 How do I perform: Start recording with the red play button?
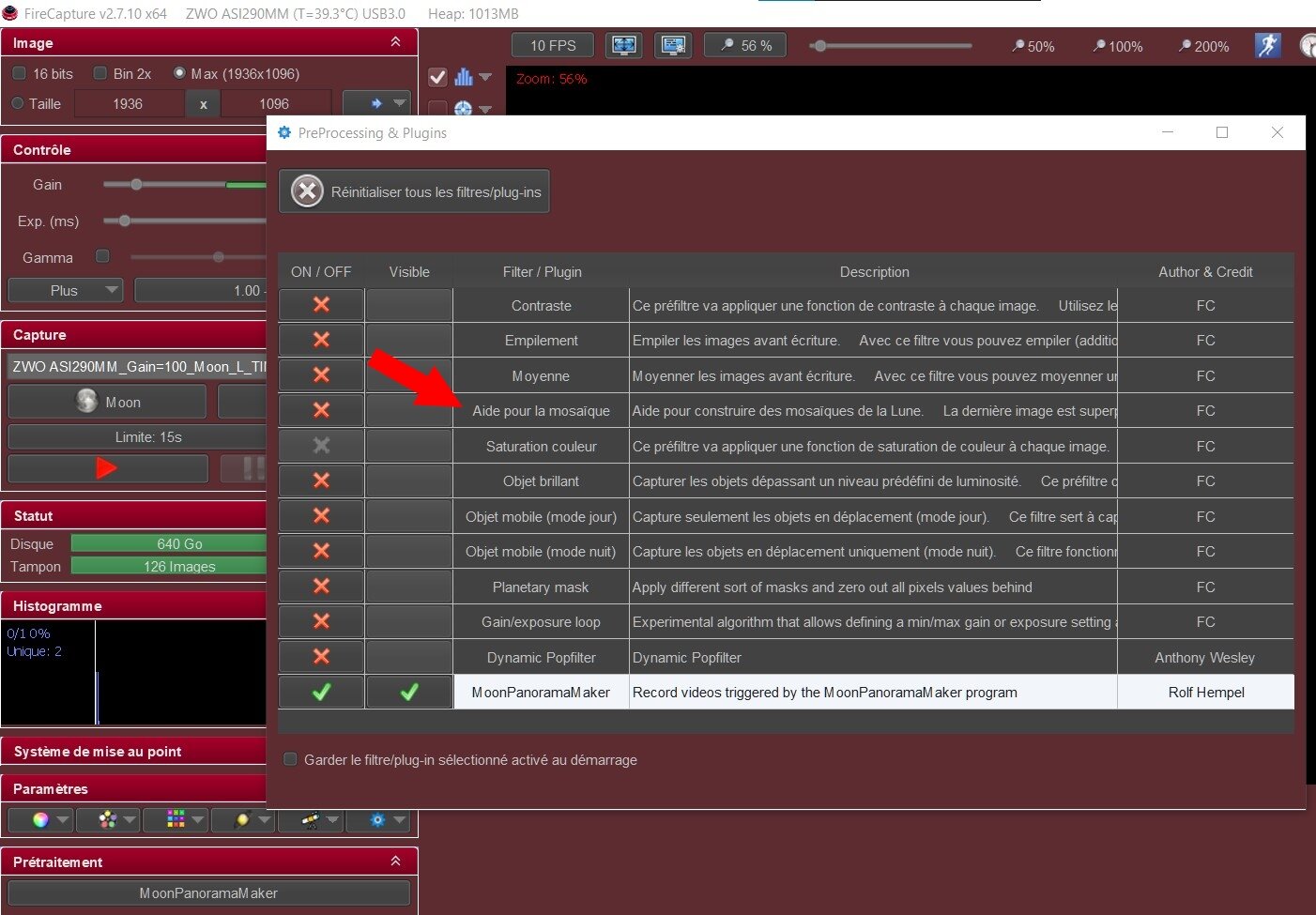[x=107, y=467]
